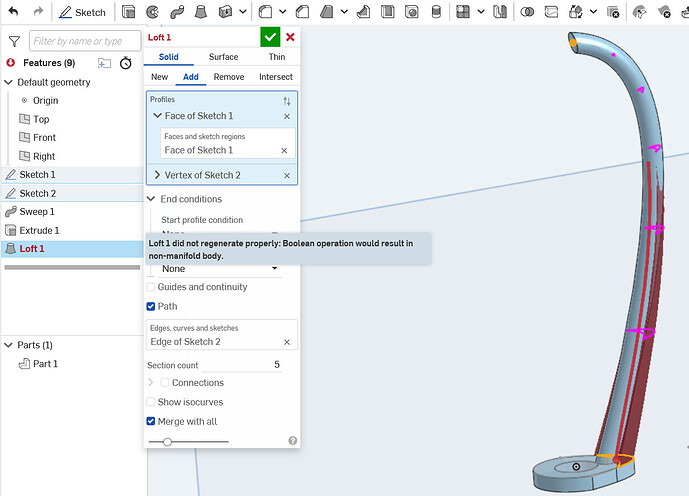689x496 pixels.
Task: Click the Undo arrow in the toolbar
Action: point(13,11)
